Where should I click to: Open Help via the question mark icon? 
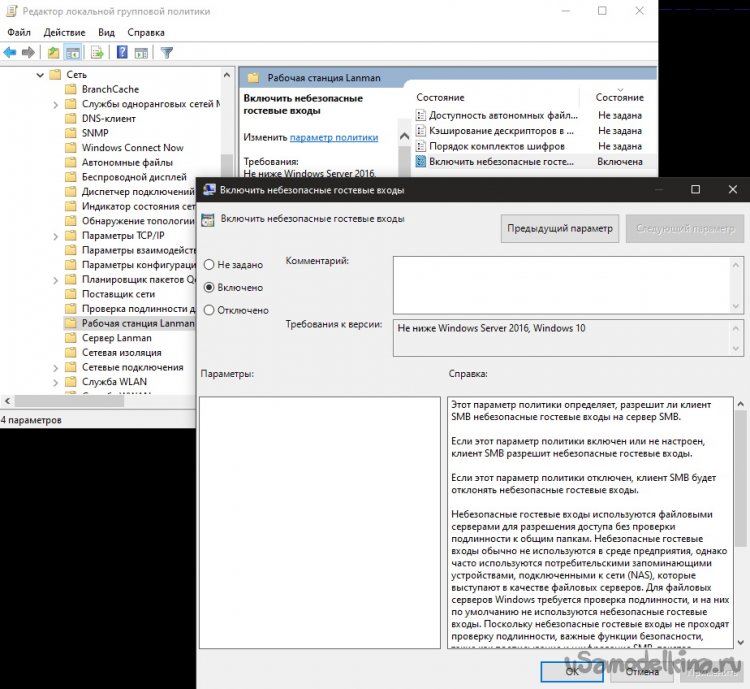click(122, 52)
